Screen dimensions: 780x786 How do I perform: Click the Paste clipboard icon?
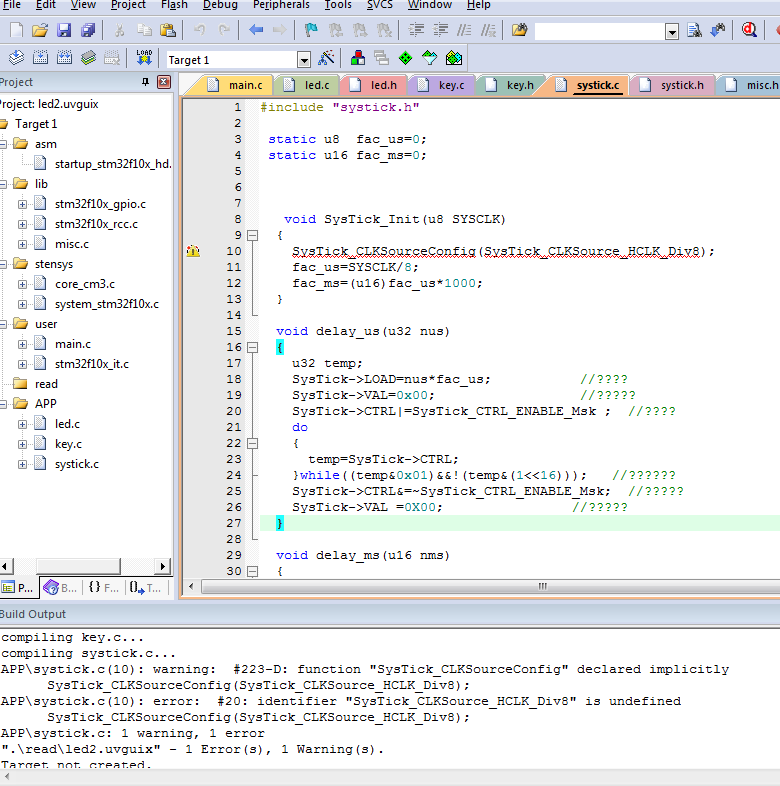click(167, 30)
